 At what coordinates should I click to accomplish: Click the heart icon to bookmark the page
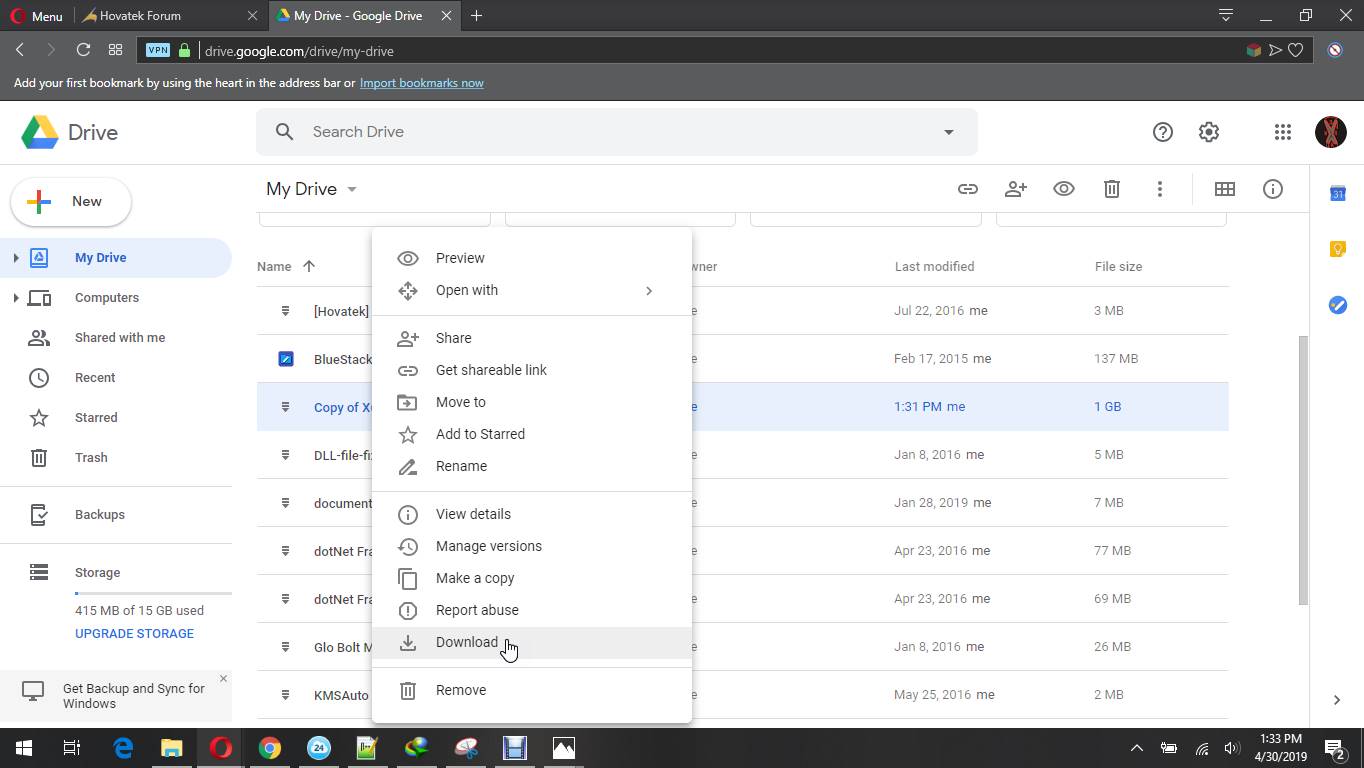[x=1294, y=48]
